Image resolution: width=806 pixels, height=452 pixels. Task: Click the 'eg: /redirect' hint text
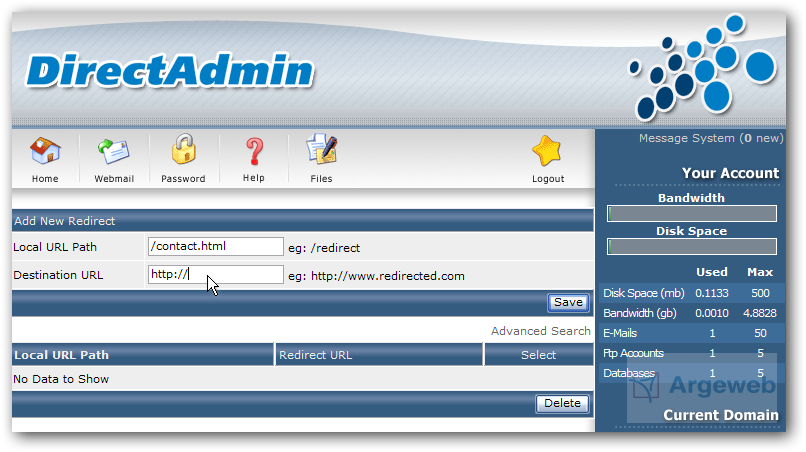tap(324, 248)
